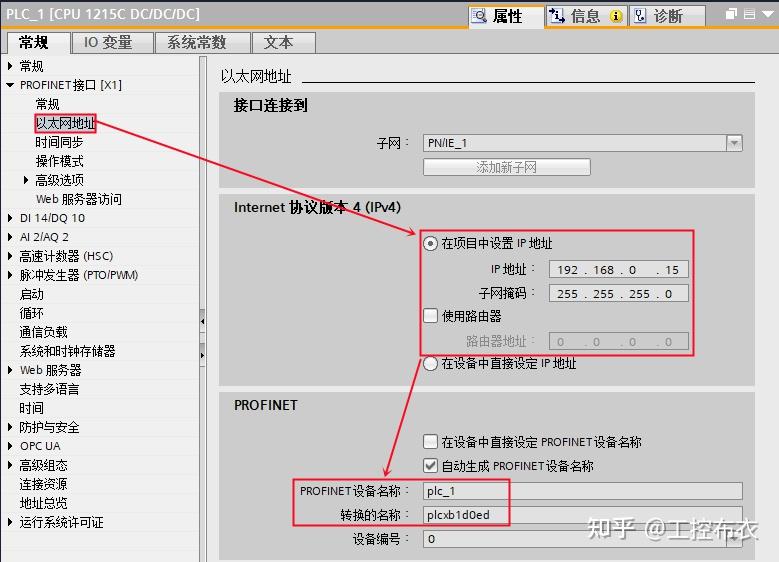
Task: Switch to the 文本 tab
Action: tap(284, 42)
